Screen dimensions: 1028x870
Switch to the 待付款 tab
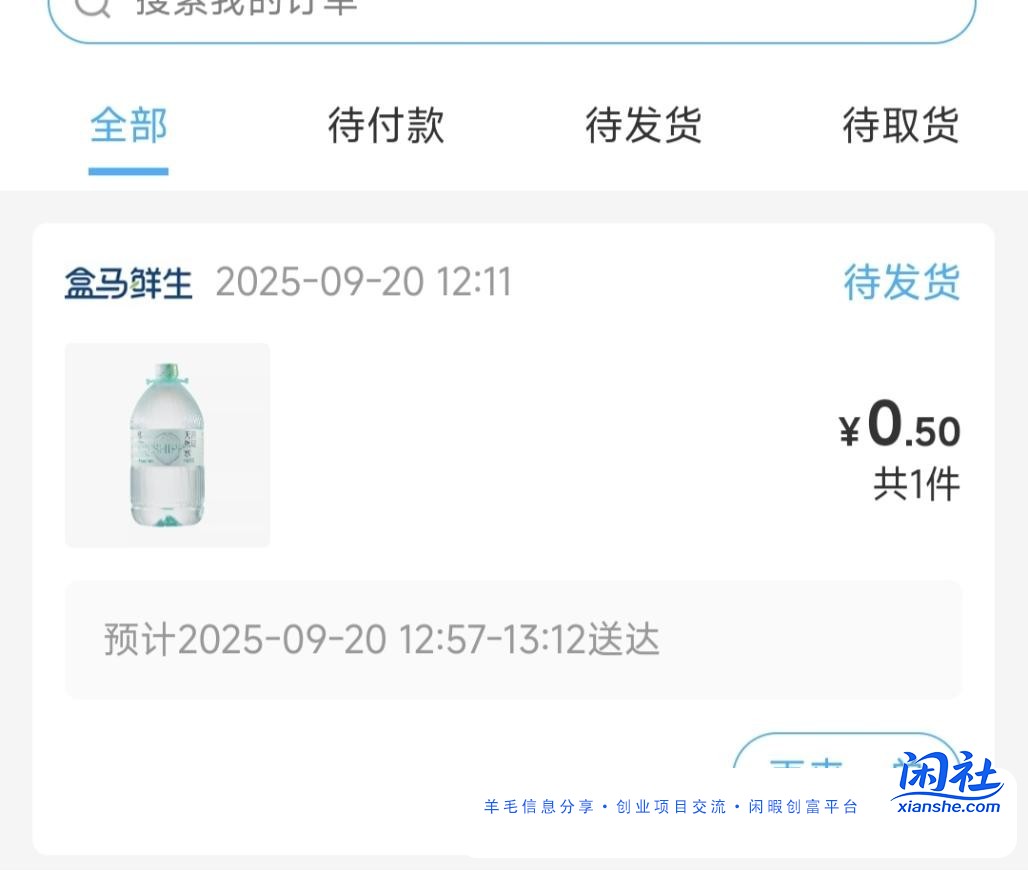[386, 125]
